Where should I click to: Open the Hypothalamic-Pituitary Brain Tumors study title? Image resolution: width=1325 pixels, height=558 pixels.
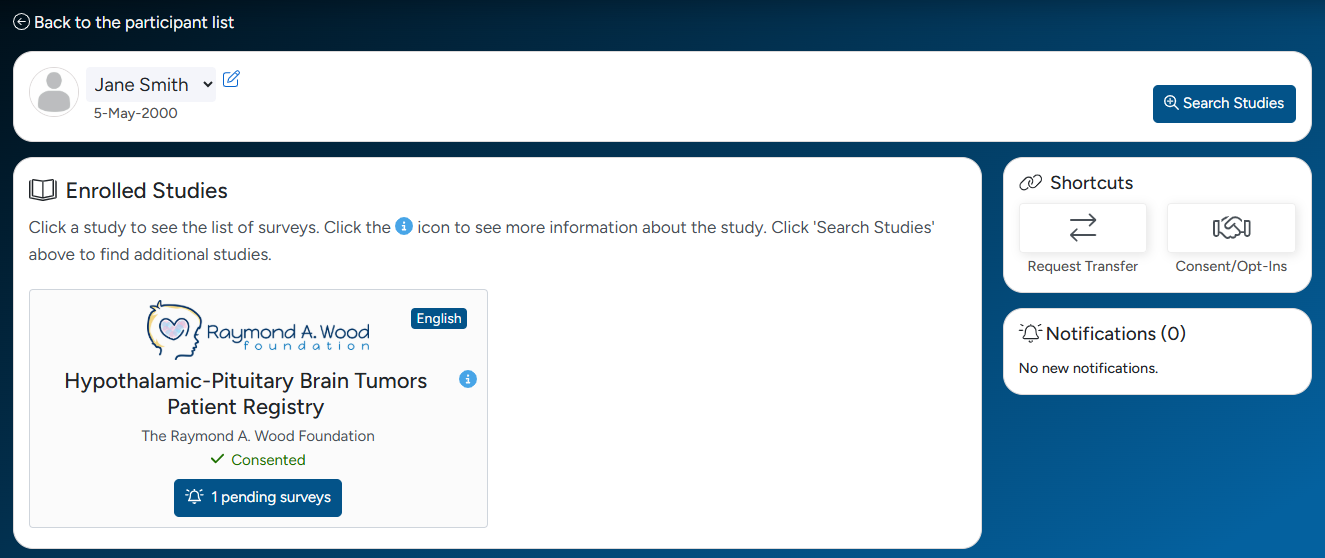[246, 394]
